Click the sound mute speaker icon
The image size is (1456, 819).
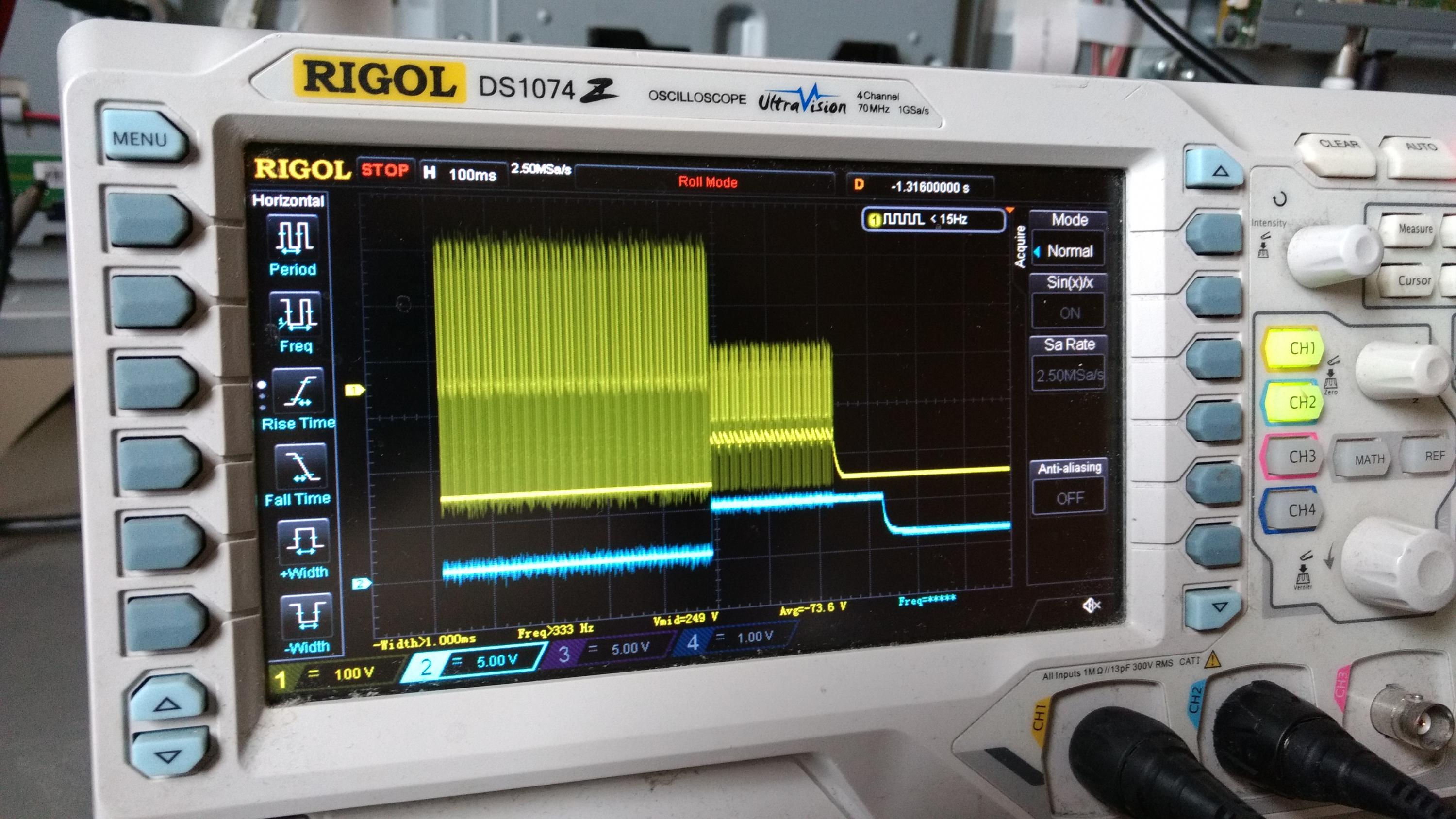coord(1091,606)
